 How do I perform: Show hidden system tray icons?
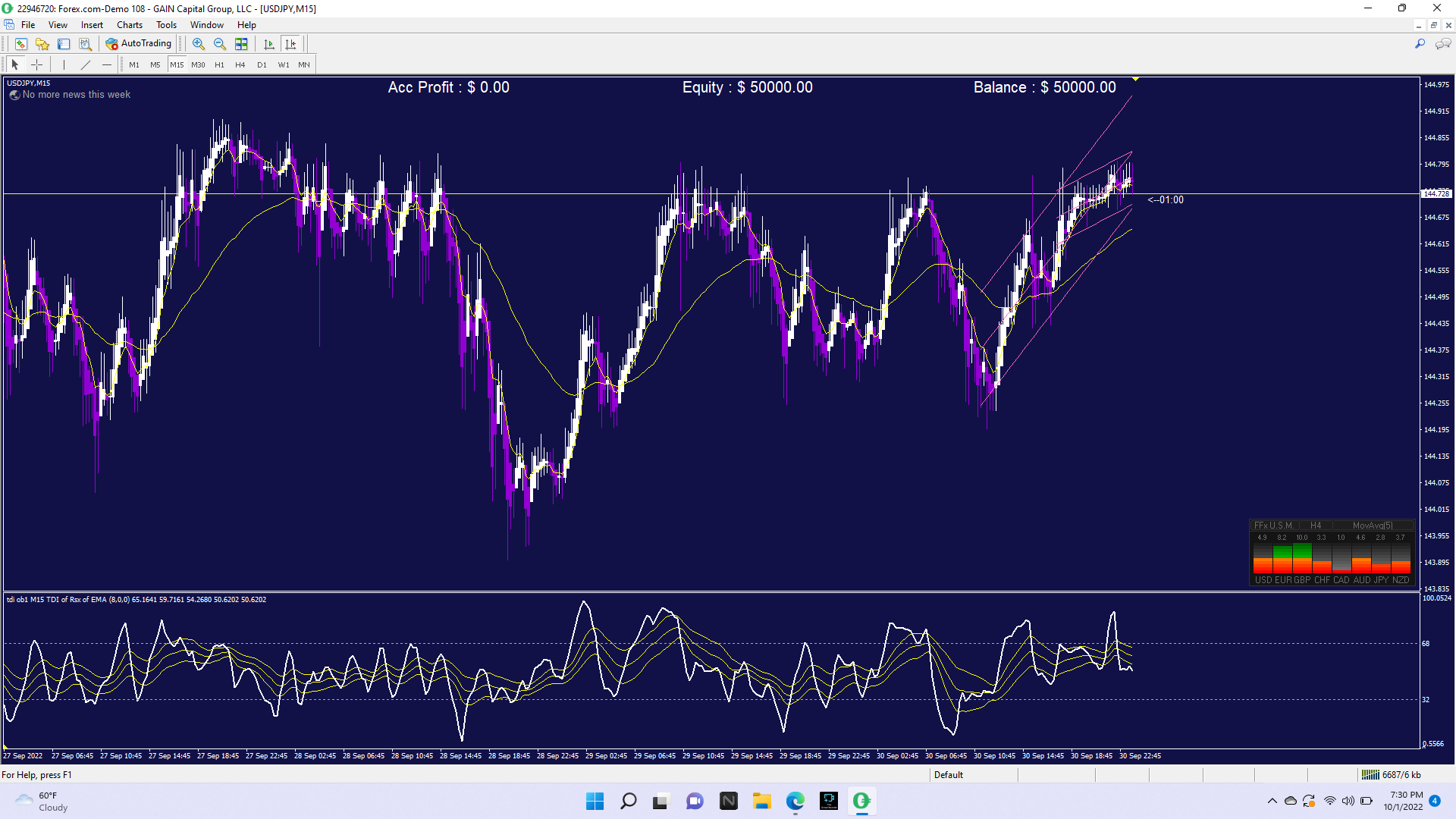click(x=1272, y=801)
